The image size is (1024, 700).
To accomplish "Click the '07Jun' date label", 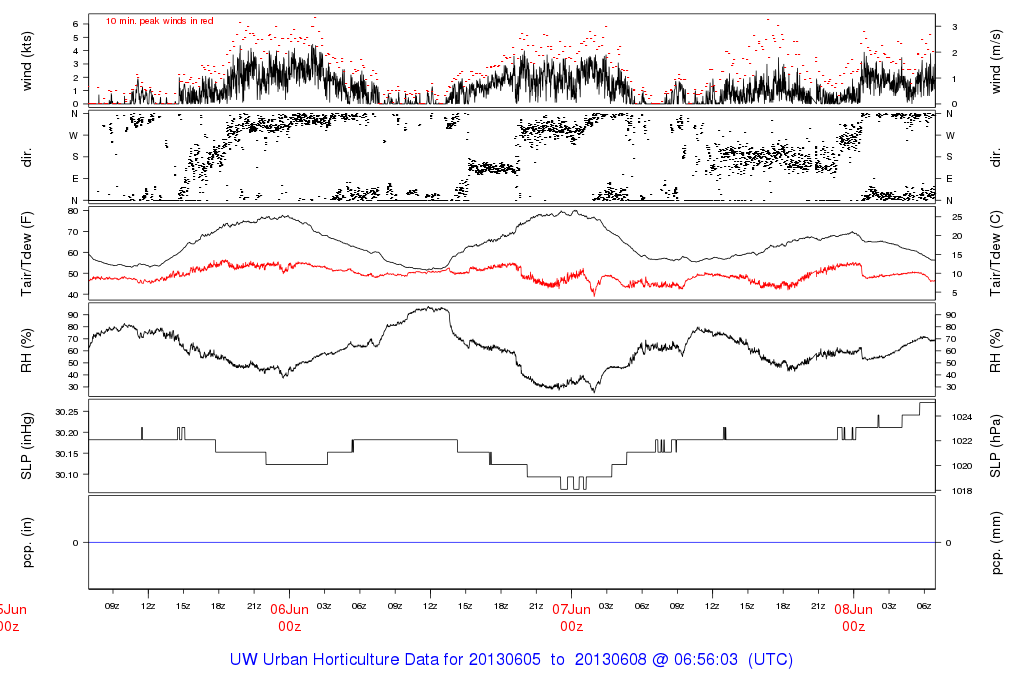I will [571, 609].
